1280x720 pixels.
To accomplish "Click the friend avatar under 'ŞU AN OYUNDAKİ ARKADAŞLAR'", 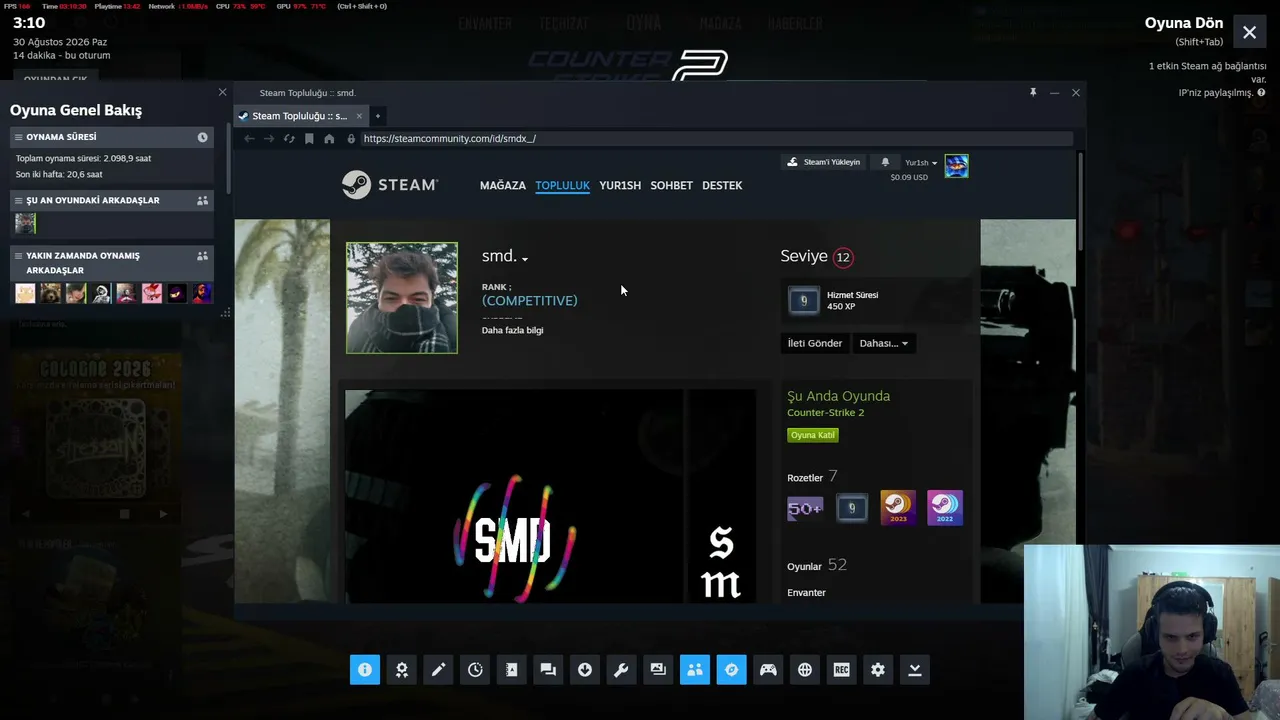I will [25, 223].
